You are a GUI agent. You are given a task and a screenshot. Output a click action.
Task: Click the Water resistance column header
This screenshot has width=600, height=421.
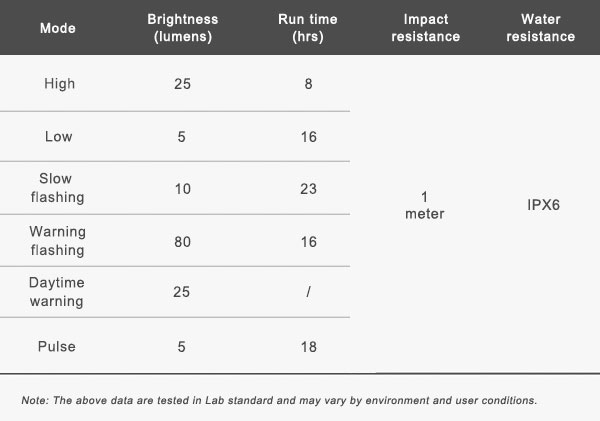(541, 28)
